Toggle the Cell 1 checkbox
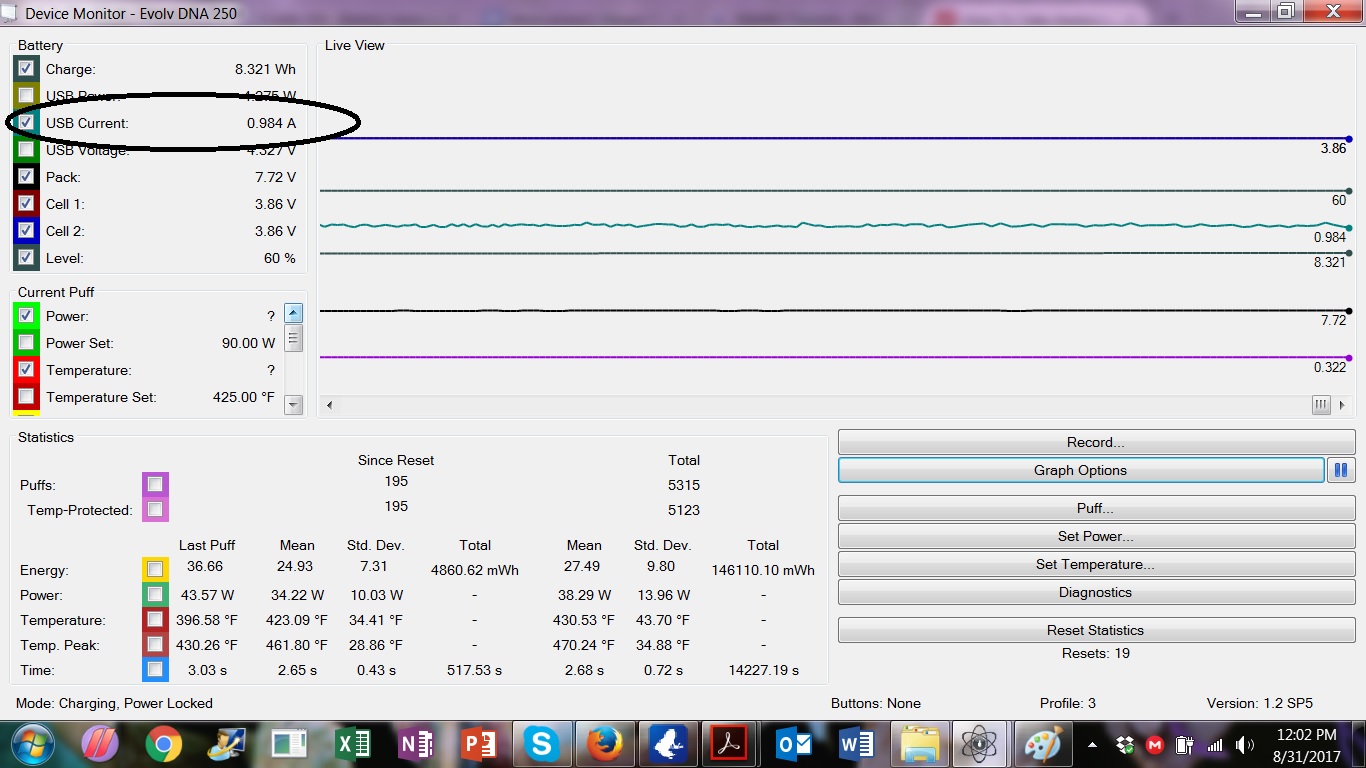1366x768 pixels. point(26,204)
